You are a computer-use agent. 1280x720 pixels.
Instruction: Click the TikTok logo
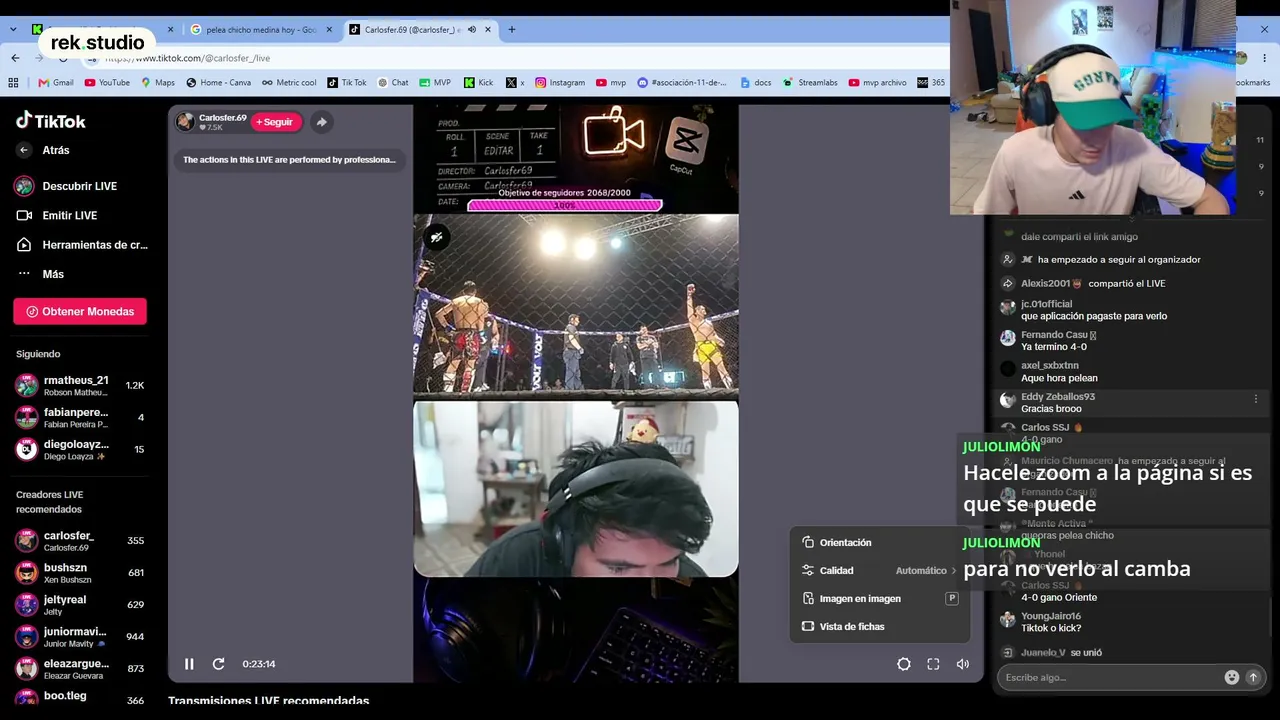pos(51,121)
